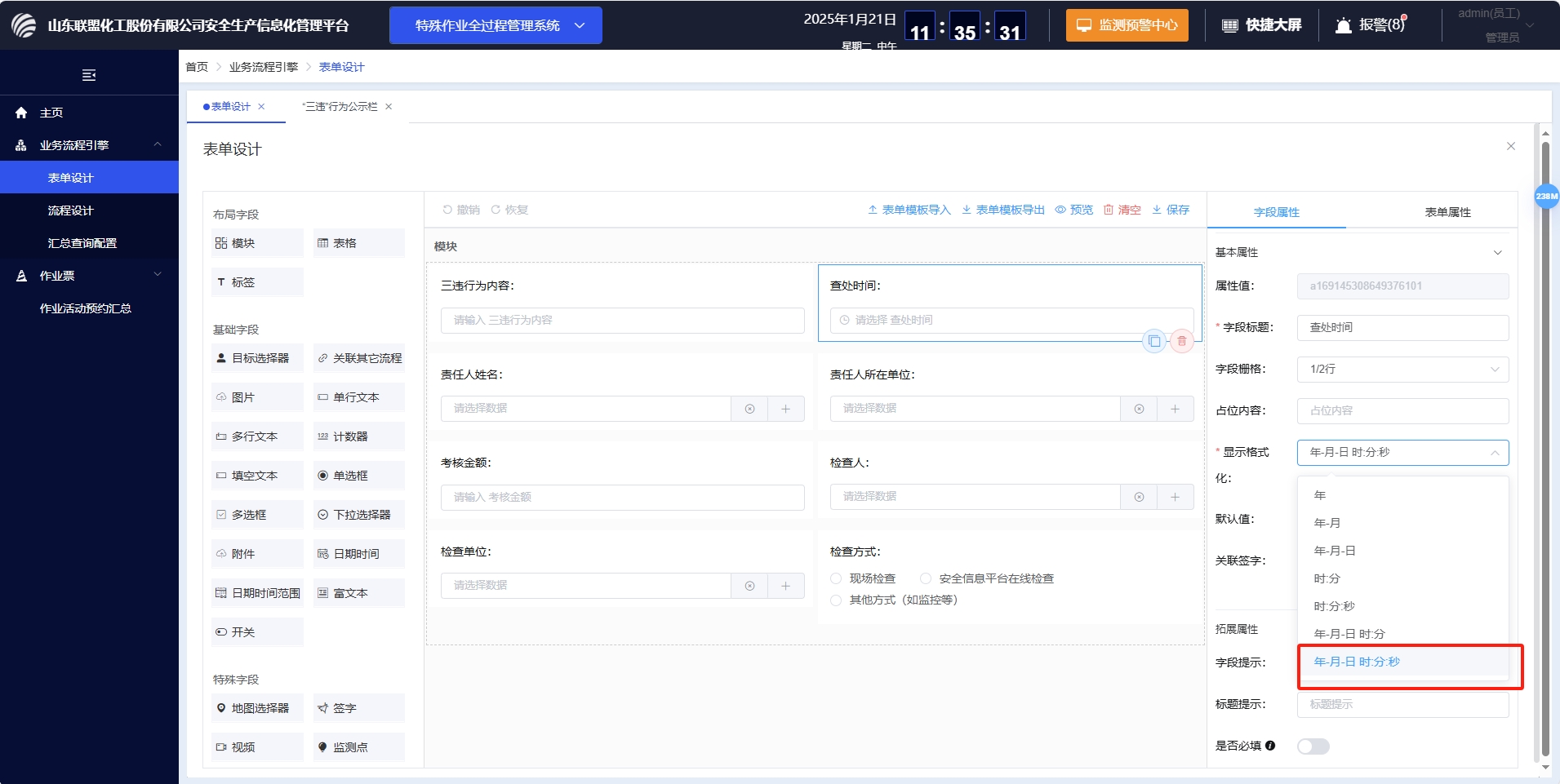
Task: Add the 下拉选择器 field
Action: (x=358, y=515)
